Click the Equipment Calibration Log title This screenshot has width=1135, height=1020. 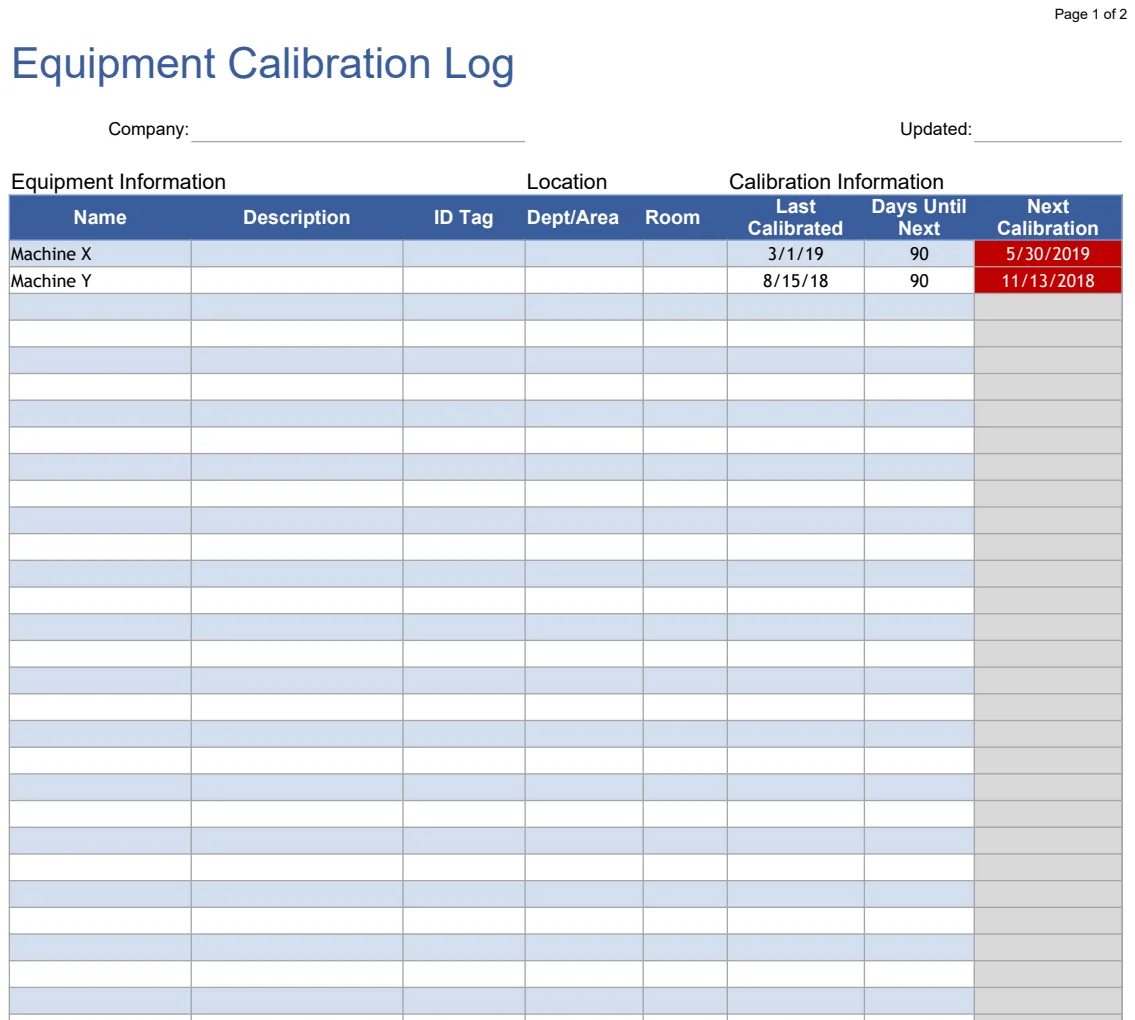click(x=263, y=64)
